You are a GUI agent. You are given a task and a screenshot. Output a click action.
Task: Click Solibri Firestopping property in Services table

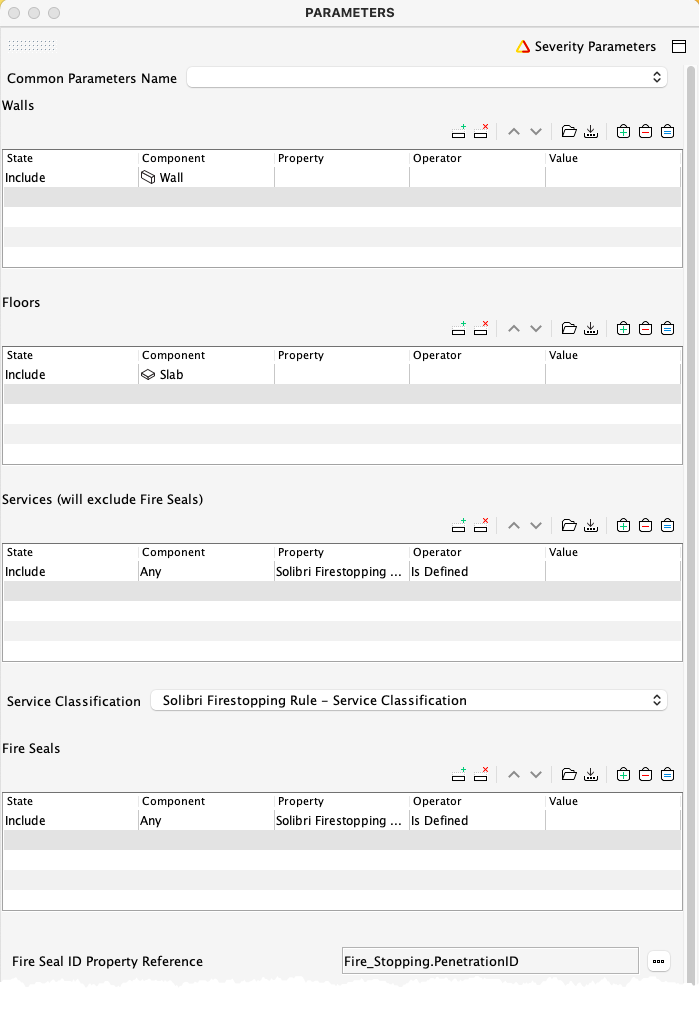(x=341, y=572)
